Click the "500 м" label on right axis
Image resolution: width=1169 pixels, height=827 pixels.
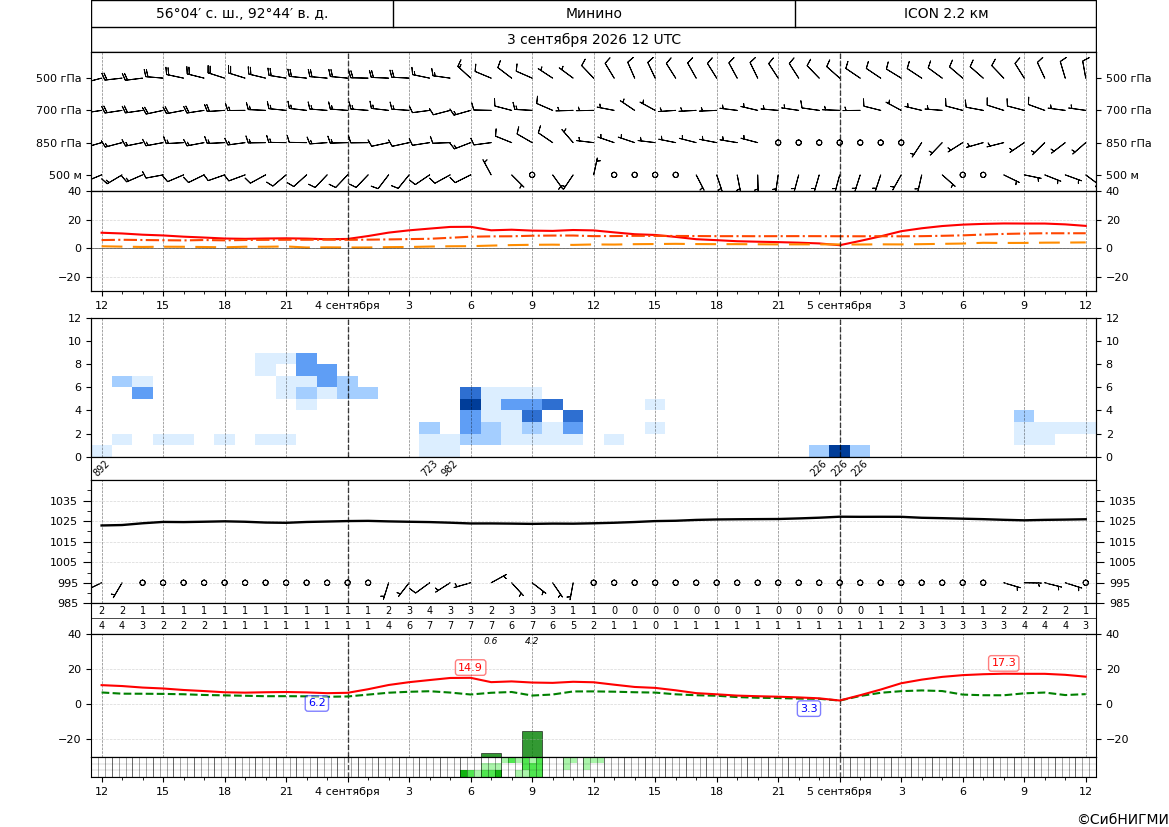tap(1122, 175)
